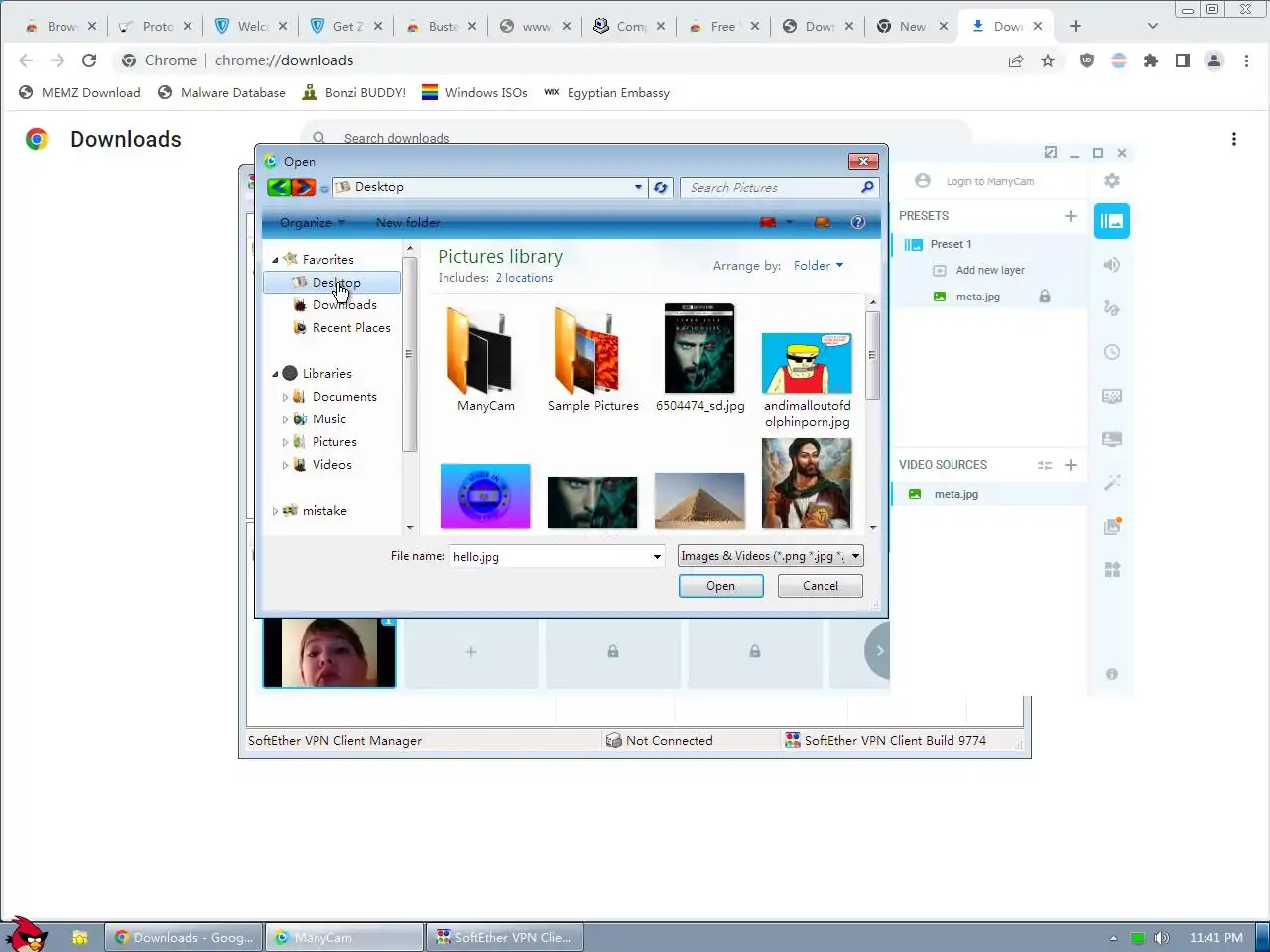This screenshot has height=952, width=1270.
Task: Collapse the Libraries tree group
Action: click(276, 374)
